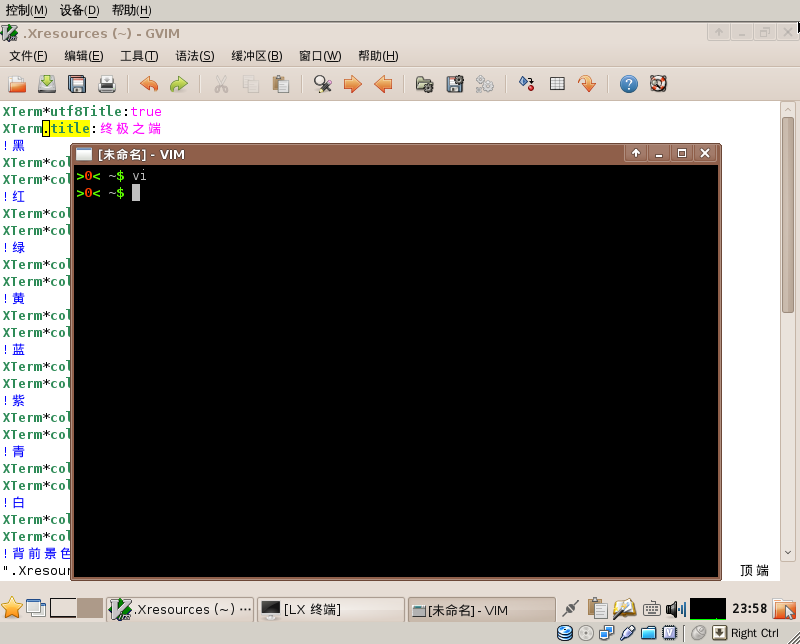Open VirtualBox 设备(D) menu
Image resolution: width=800 pixels, height=644 pixels.
tap(80, 10)
